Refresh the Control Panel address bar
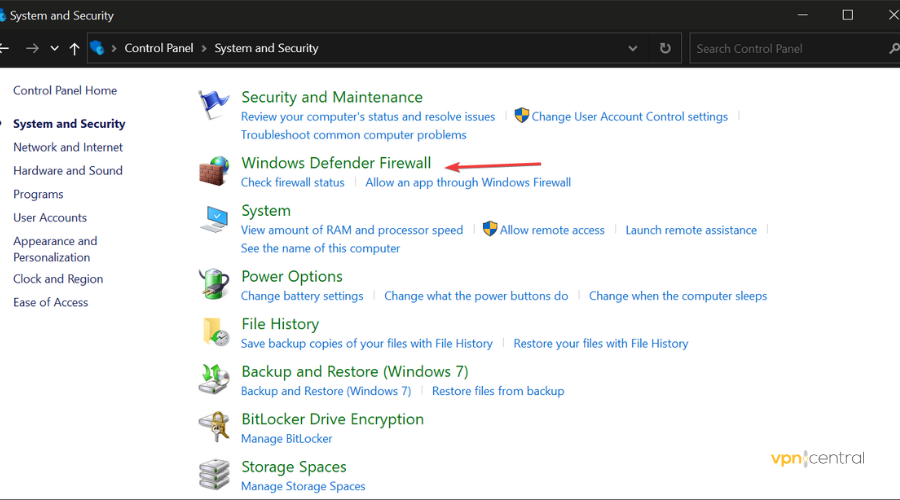Screen dimensions: 900x500 (665, 48)
